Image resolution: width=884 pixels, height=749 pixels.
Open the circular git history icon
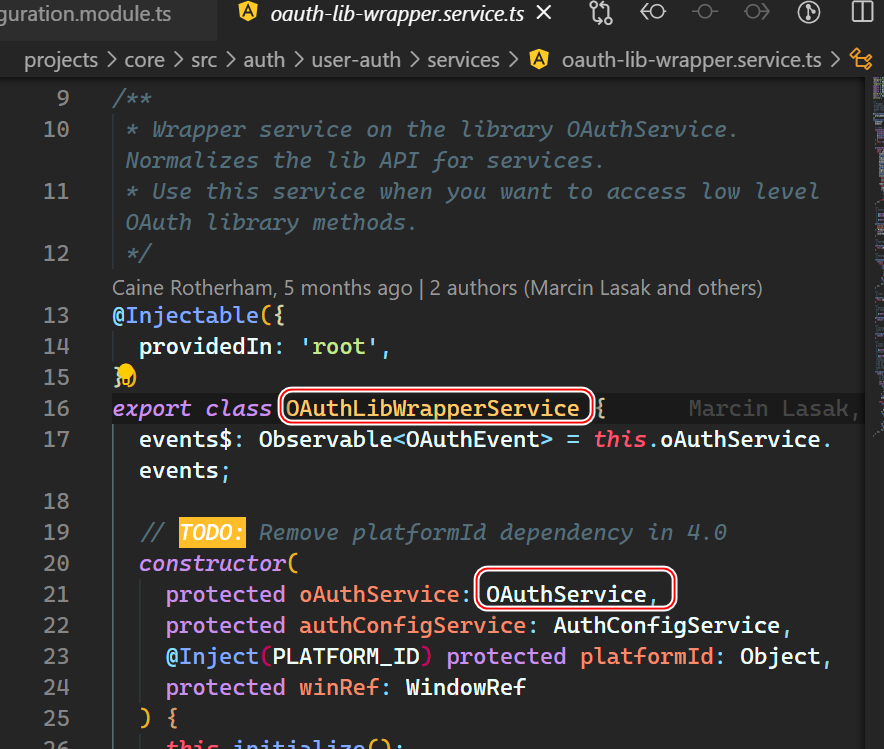808,13
